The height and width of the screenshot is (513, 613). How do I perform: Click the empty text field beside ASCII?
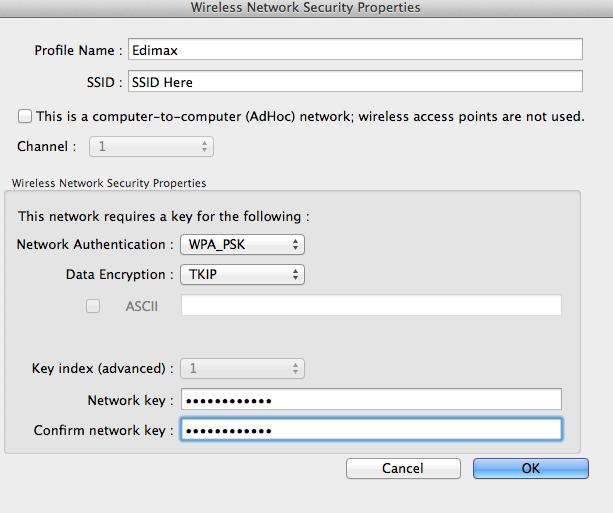371,305
